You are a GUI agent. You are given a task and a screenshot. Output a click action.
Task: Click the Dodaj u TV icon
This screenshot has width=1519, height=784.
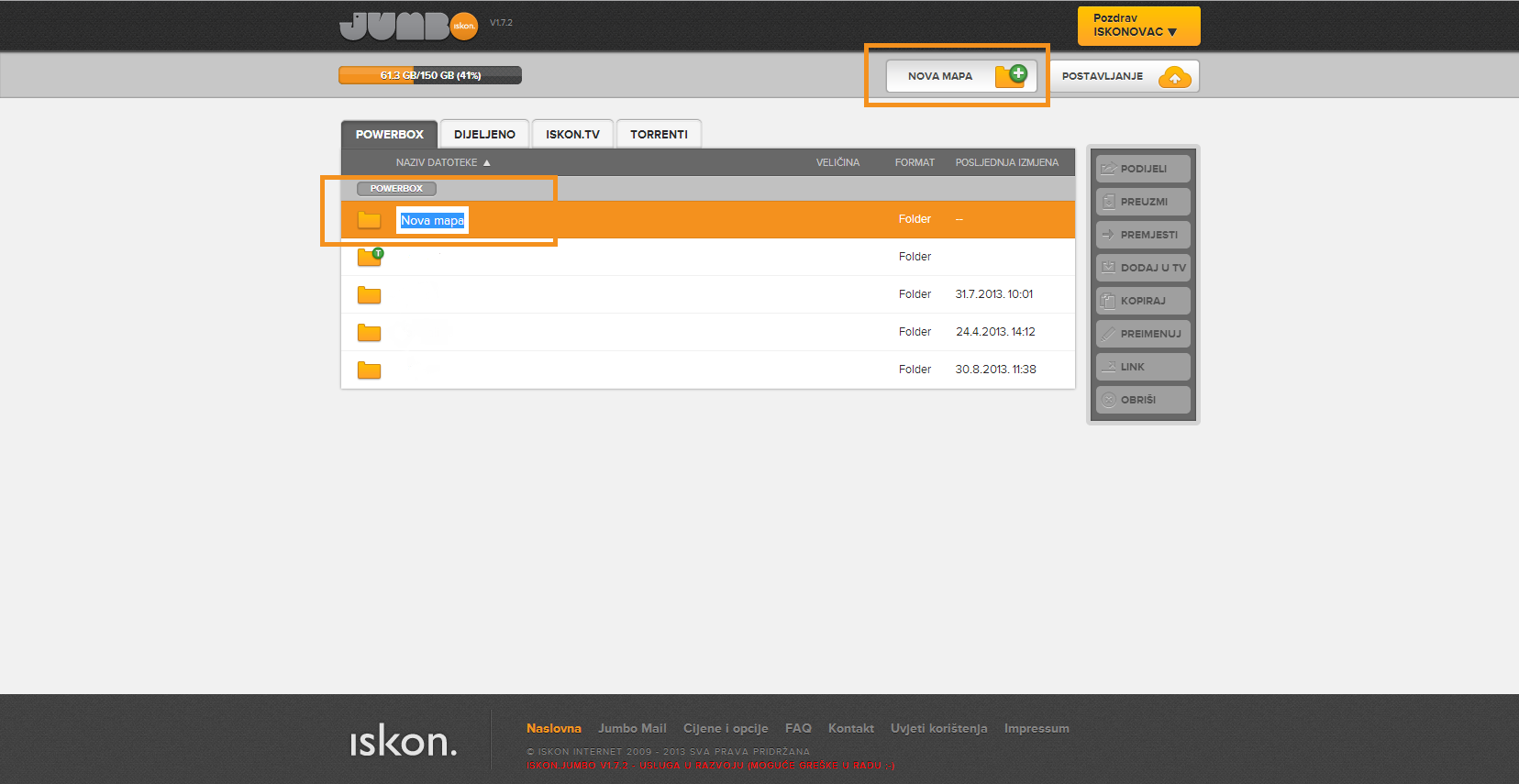pos(1108,268)
